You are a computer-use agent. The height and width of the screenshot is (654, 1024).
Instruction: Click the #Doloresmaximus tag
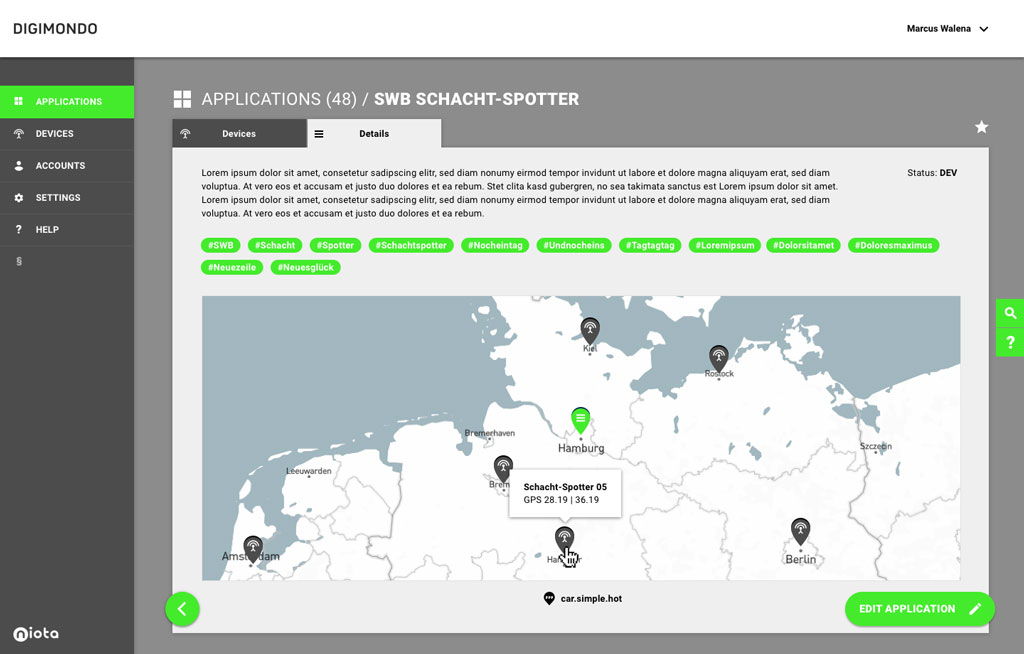pos(893,246)
